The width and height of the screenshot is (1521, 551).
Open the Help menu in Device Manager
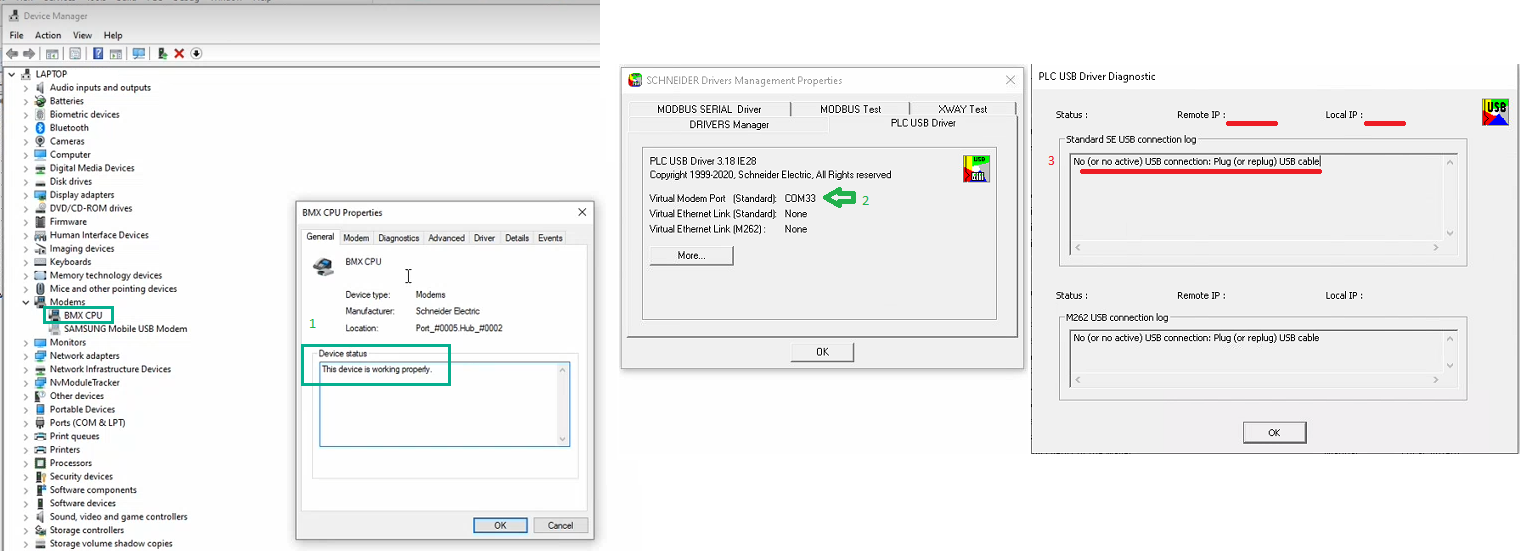pyautogui.click(x=113, y=35)
